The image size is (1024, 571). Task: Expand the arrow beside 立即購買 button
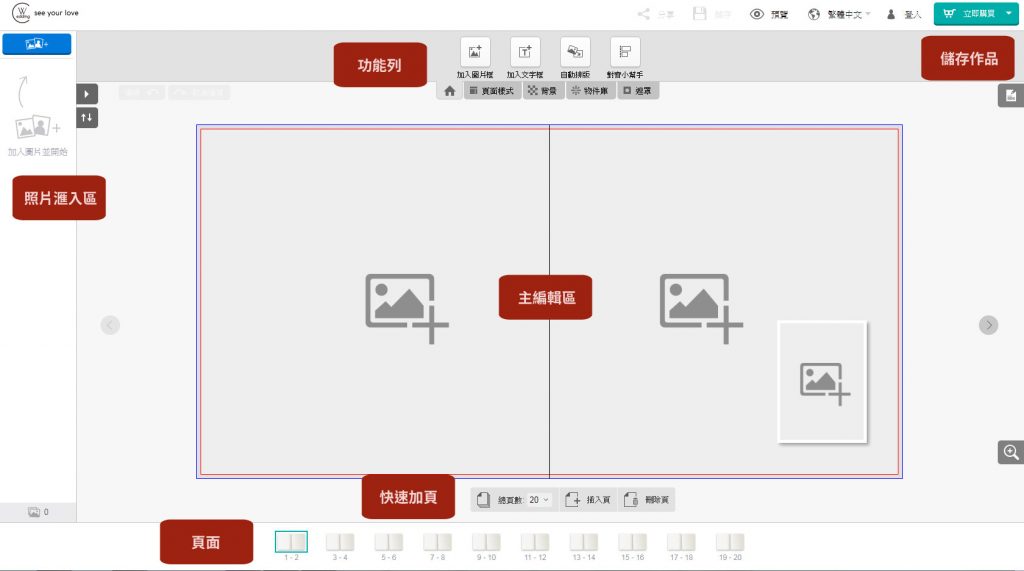pyautogui.click(x=1007, y=14)
